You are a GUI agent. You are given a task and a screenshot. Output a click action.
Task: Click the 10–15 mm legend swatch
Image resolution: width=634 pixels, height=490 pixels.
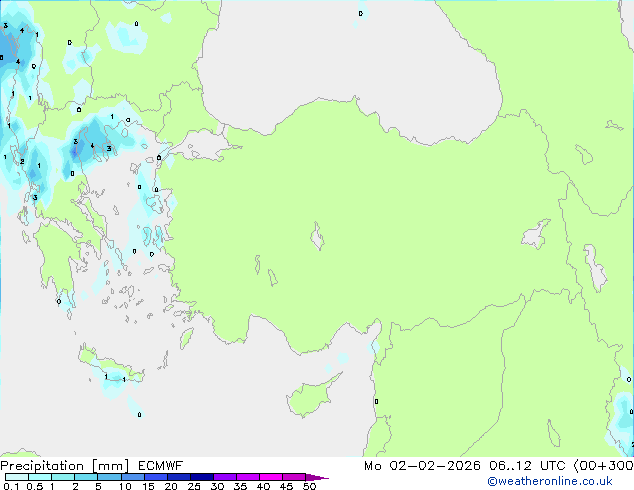(133, 477)
